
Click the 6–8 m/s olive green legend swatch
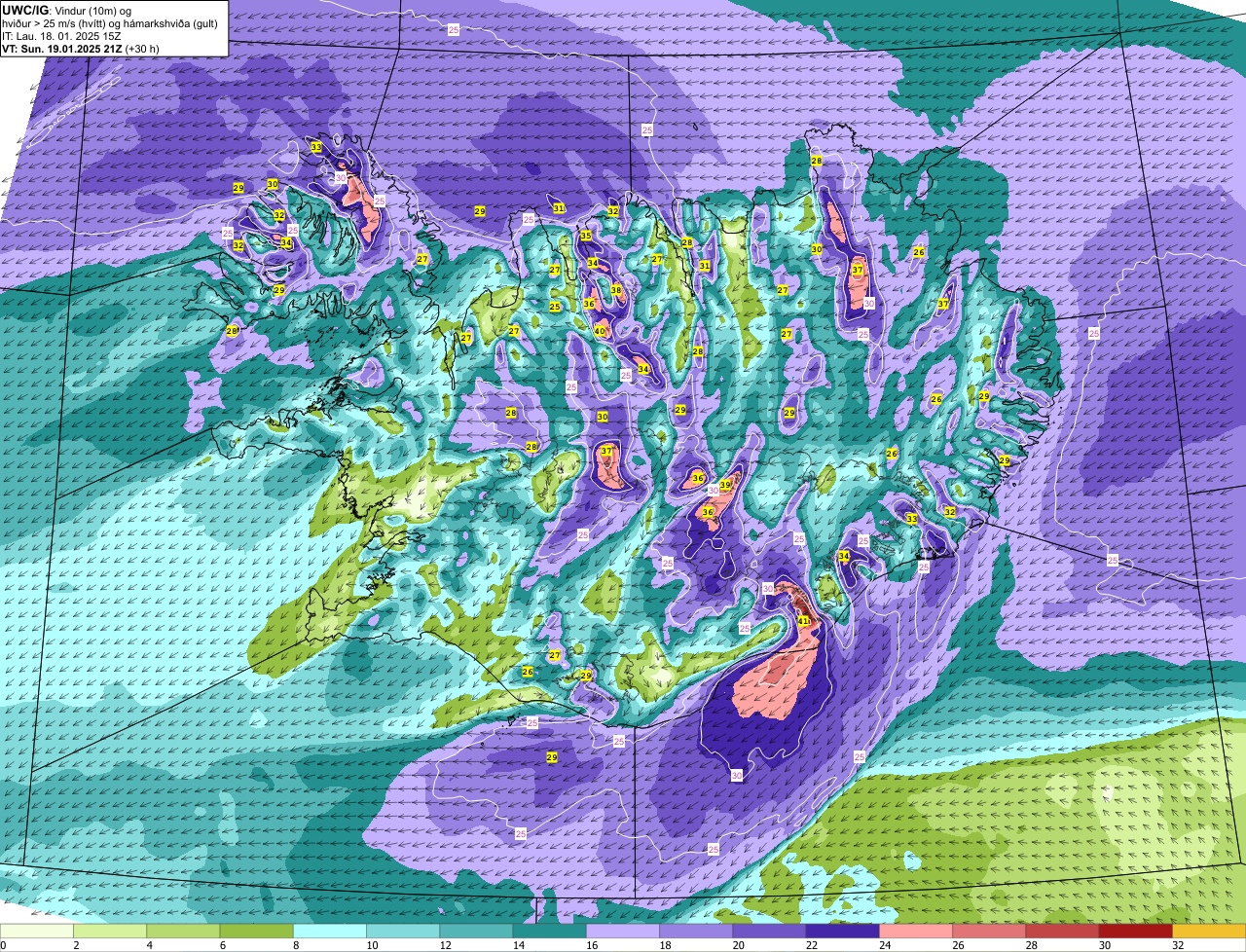coord(256,931)
